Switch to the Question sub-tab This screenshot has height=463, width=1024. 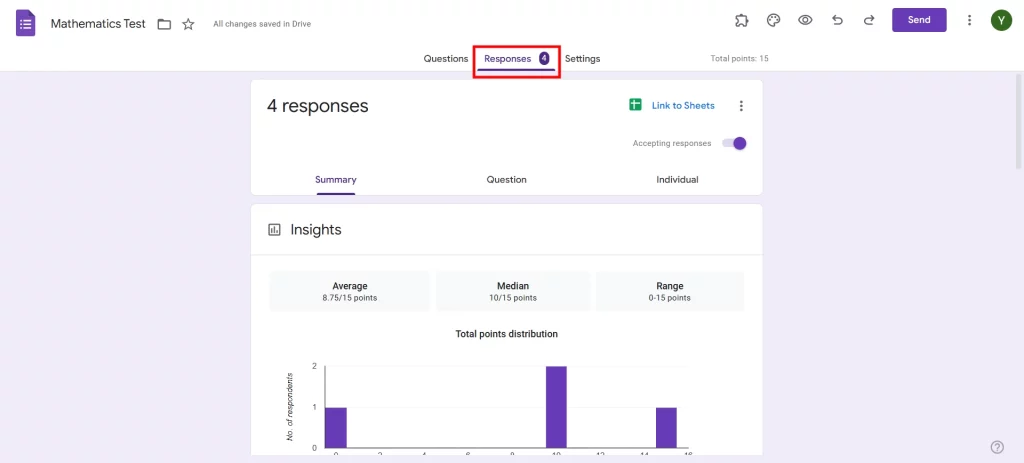click(506, 180)
